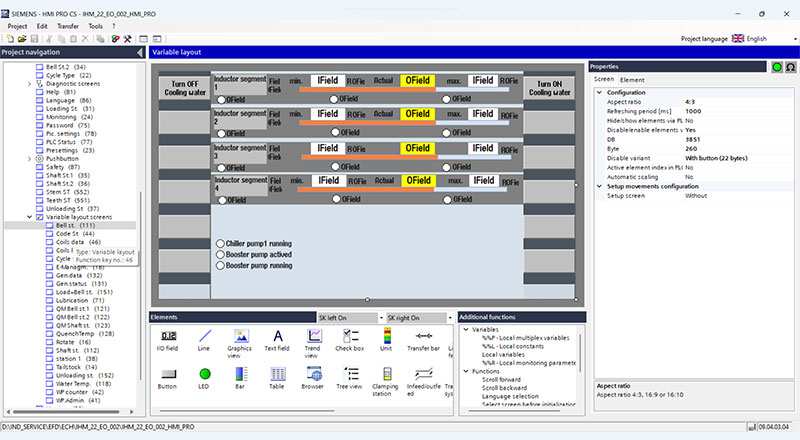Click the Turn OFF Cooling water button
This screenshot has width=800, height=440.
click(x=185, y=88)
